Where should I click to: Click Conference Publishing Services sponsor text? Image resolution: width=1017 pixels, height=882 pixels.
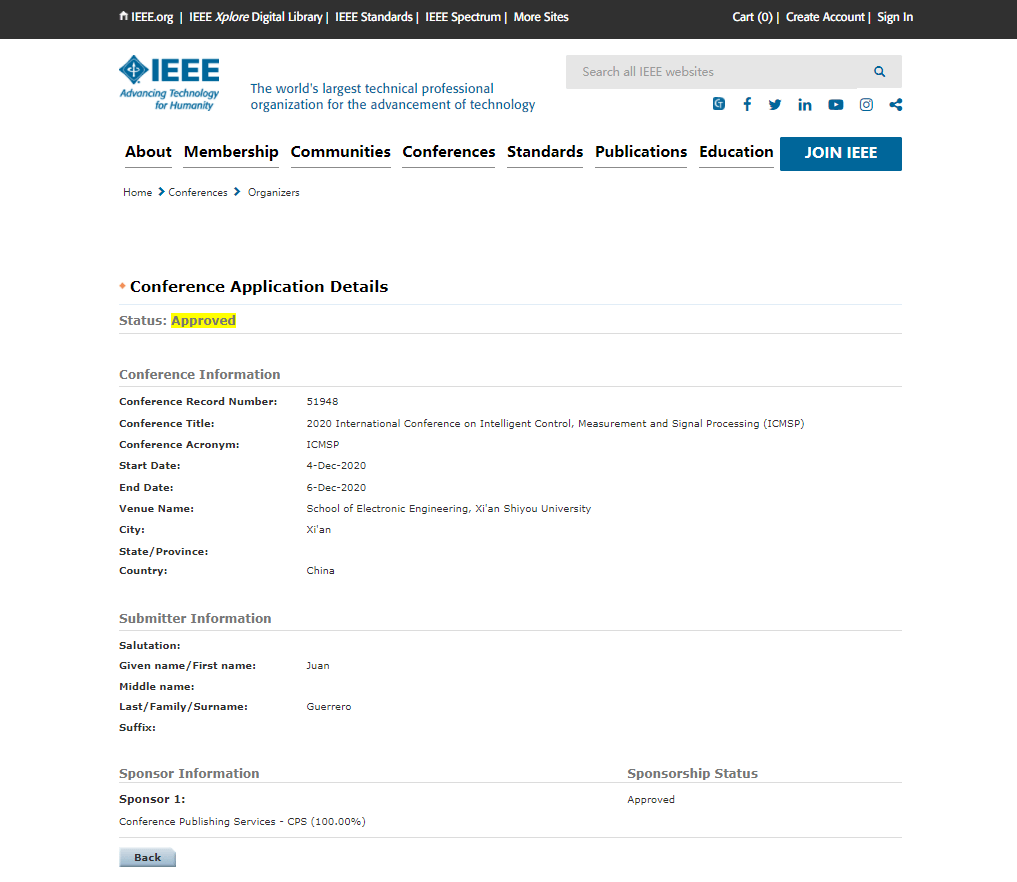(242, 821)
